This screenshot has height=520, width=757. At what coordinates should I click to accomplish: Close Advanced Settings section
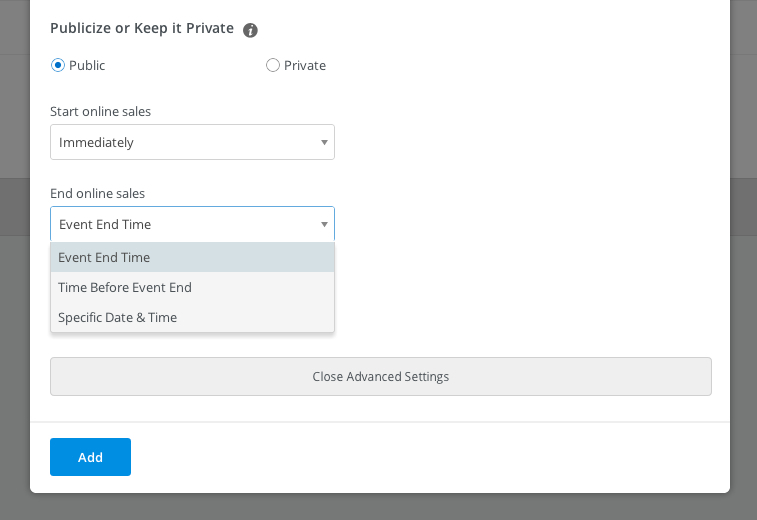(x=380, y=377)
